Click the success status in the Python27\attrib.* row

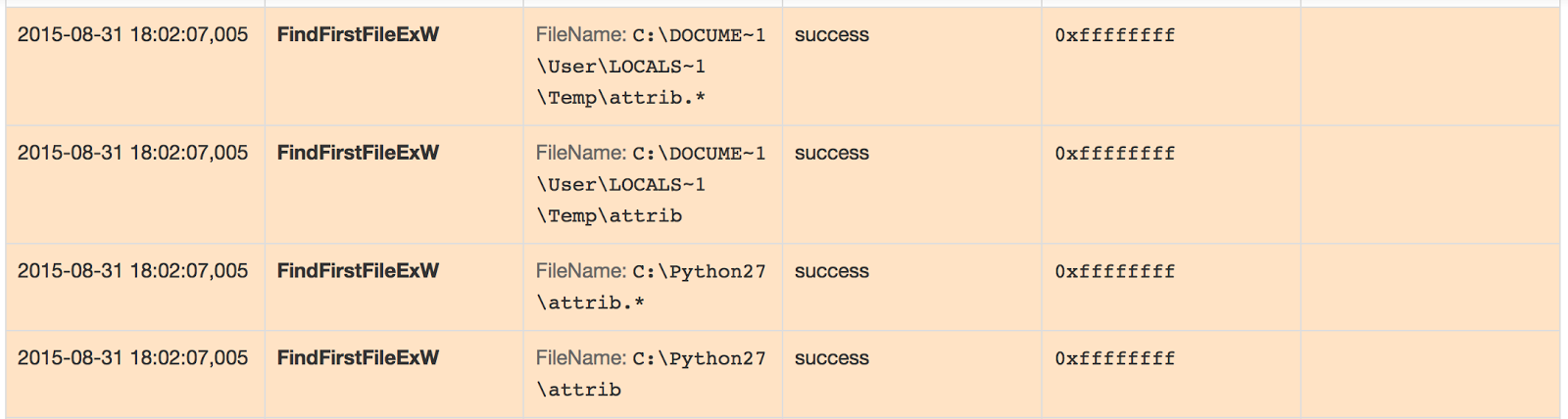[x=831, y=271]
